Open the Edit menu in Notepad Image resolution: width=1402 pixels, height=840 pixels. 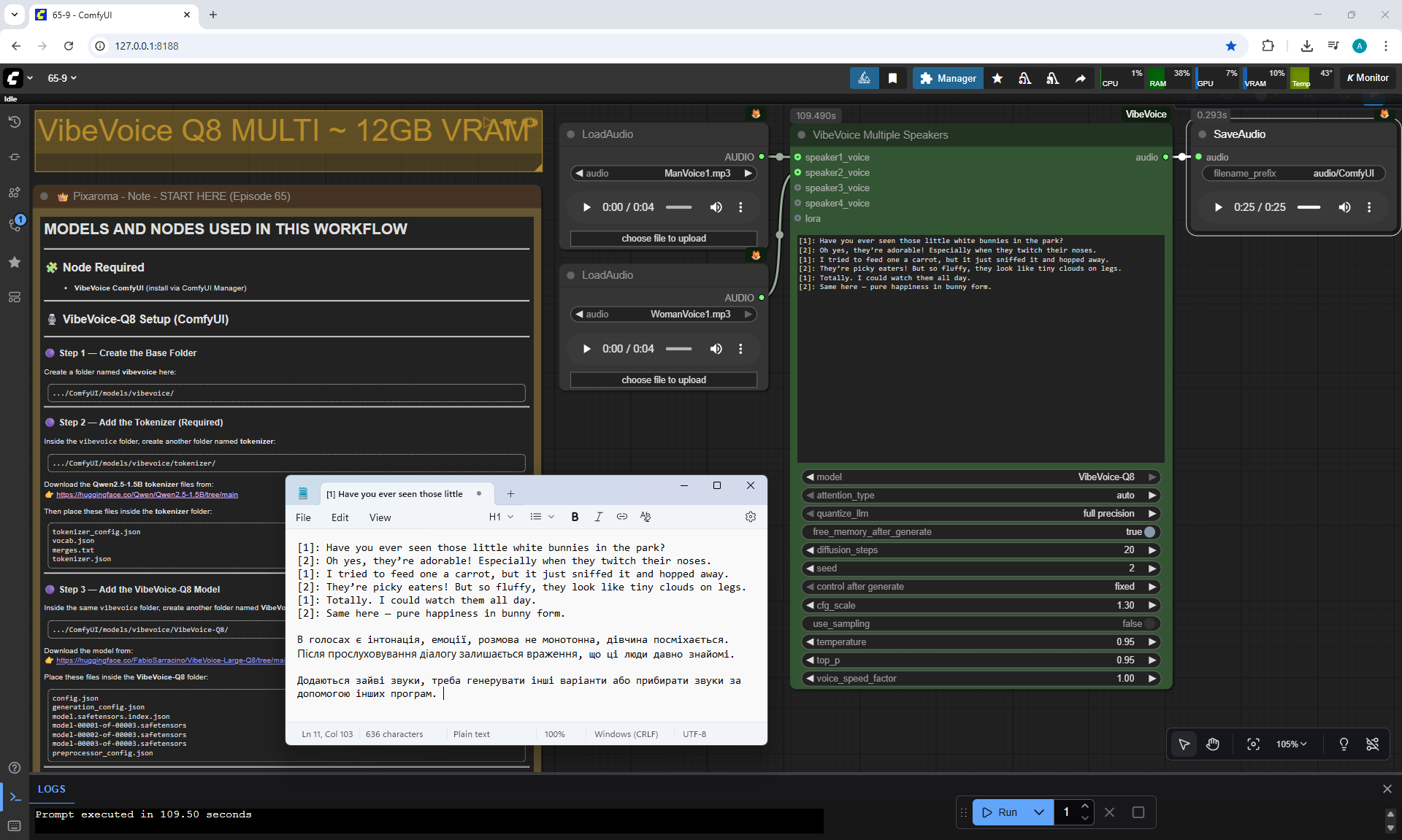340,517
